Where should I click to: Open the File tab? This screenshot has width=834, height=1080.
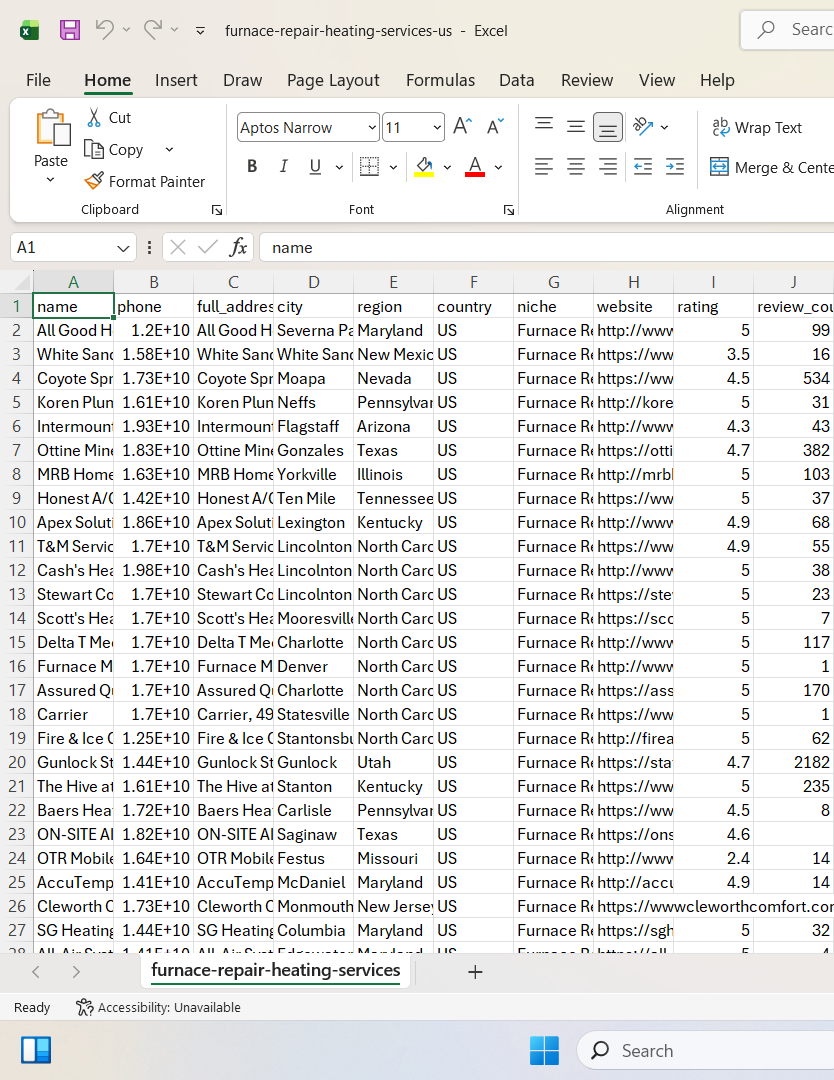tap(39, 80)
